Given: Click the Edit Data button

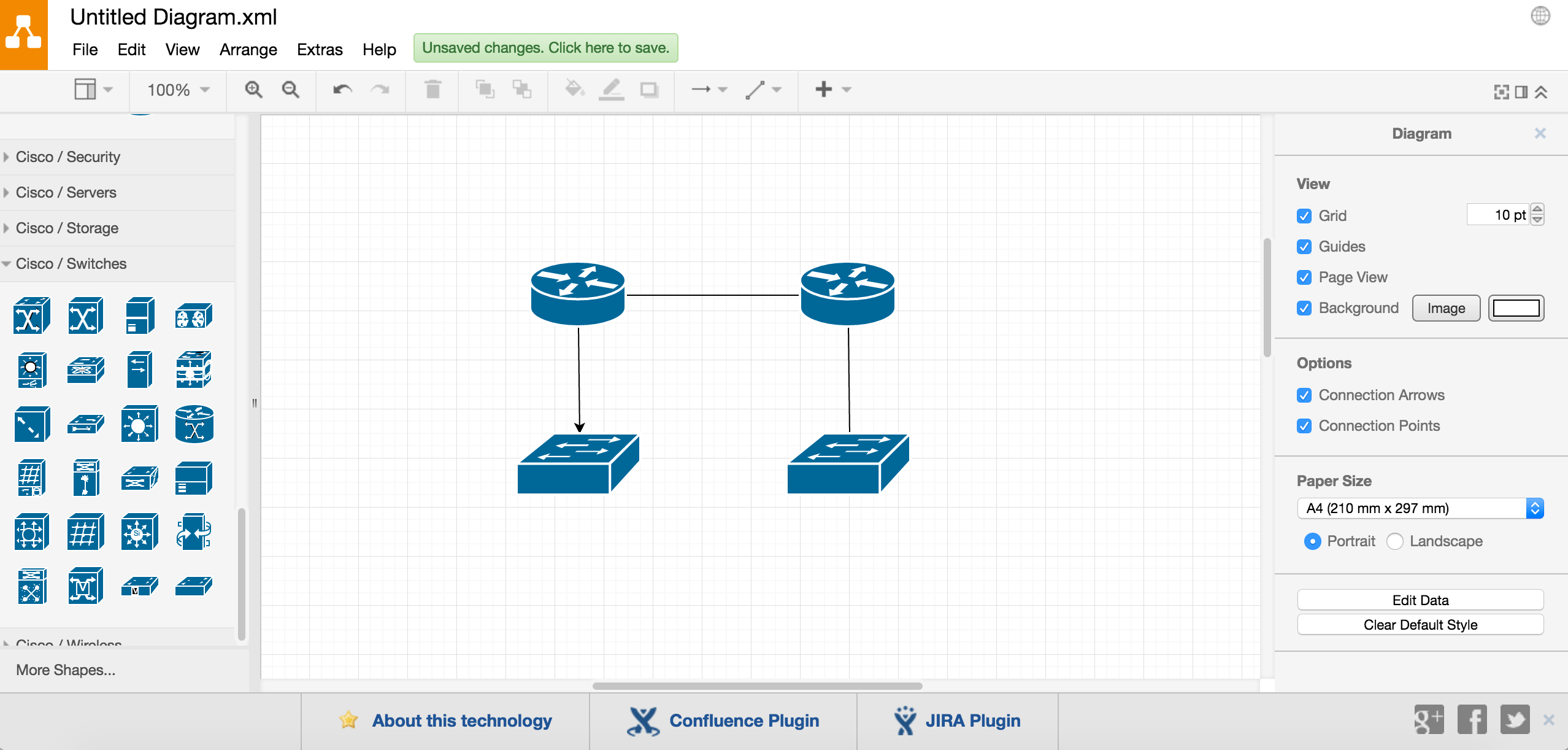Looking at the screenshot, I should [x=1420, y=600].
